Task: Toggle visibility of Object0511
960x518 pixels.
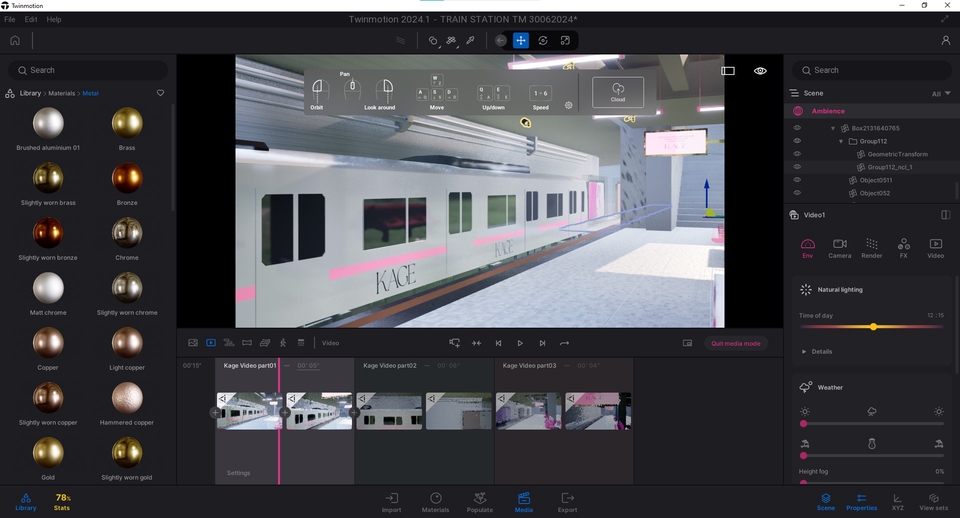Action: [x=797, y=179]
